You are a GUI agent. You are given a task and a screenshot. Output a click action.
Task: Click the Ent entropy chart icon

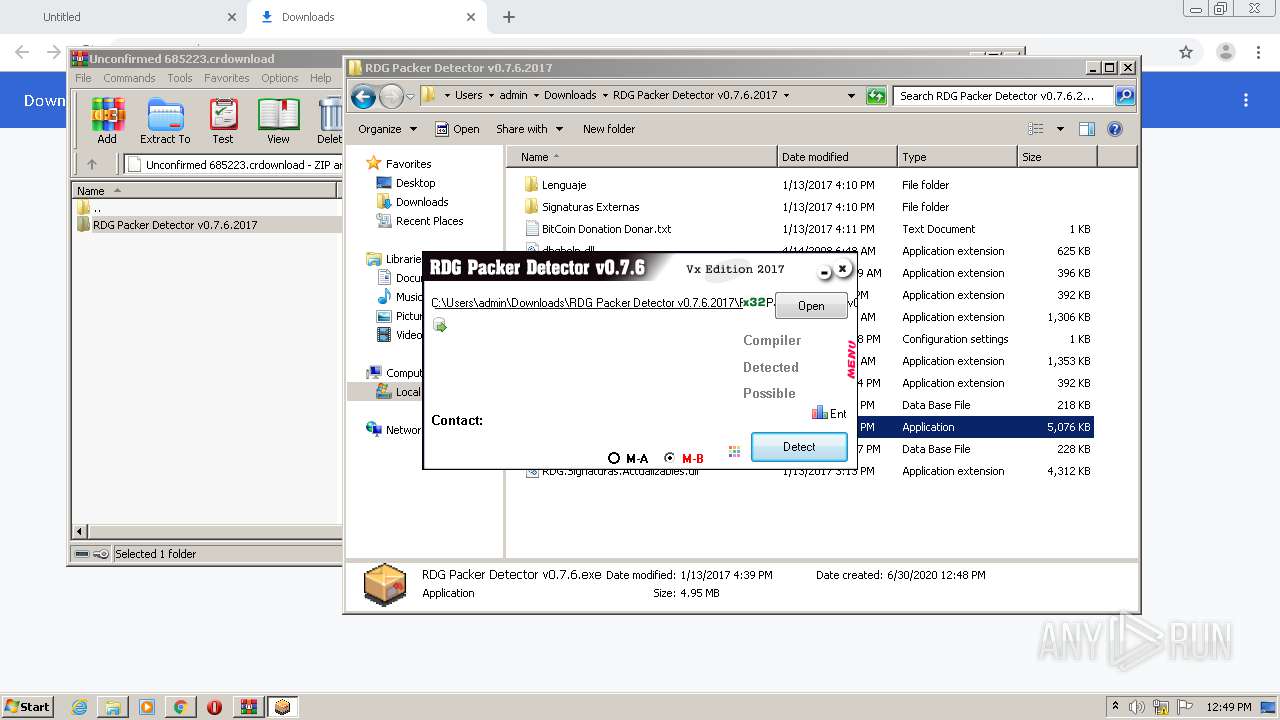pos(820,412)
